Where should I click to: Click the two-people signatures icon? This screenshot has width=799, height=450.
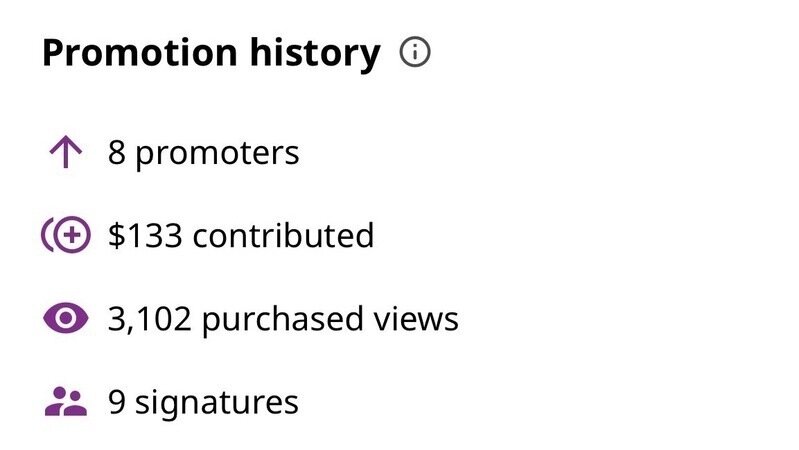click(66, 402)
